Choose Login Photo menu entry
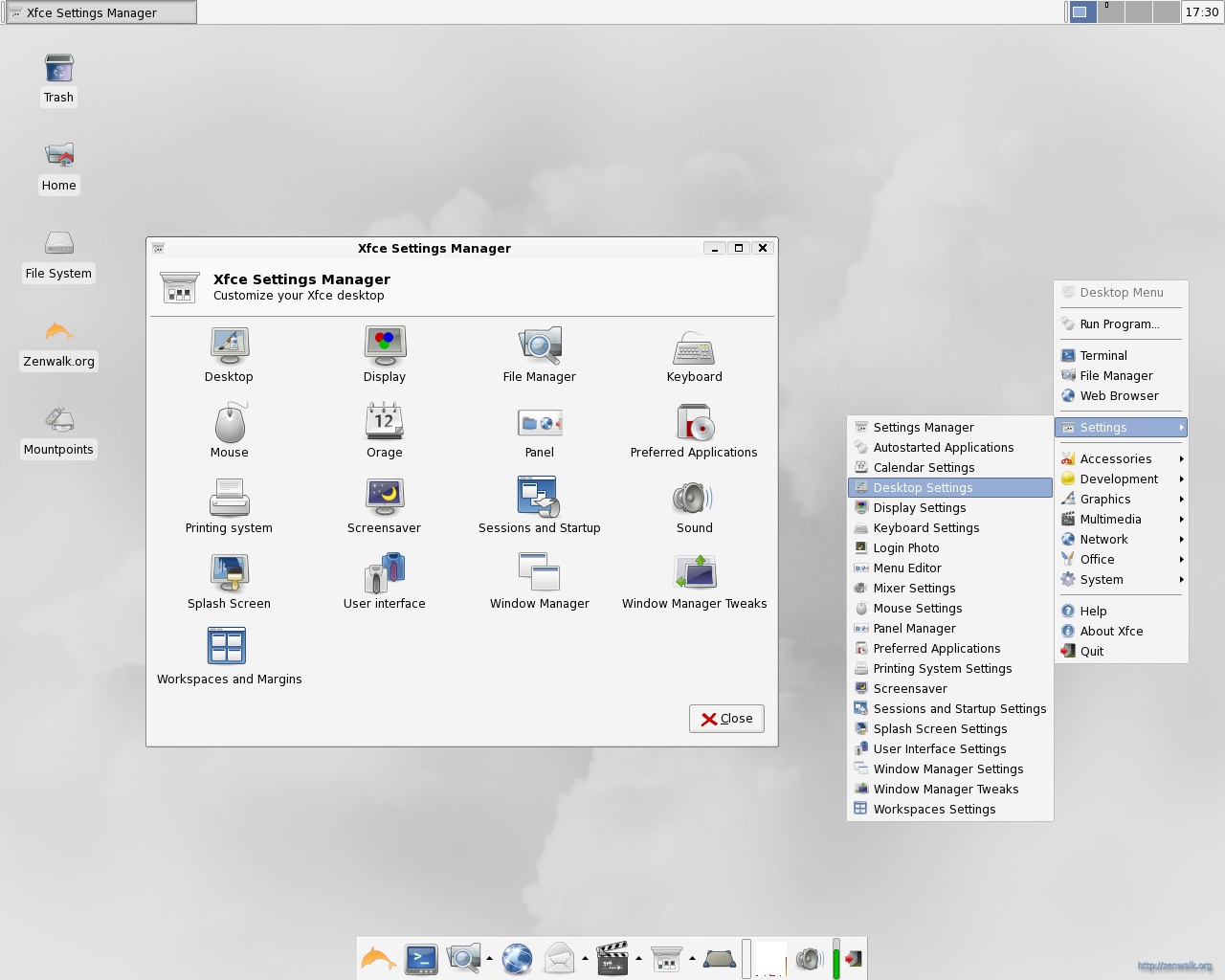This screenshot has height=980, width=1225. [x=950, y=548]
